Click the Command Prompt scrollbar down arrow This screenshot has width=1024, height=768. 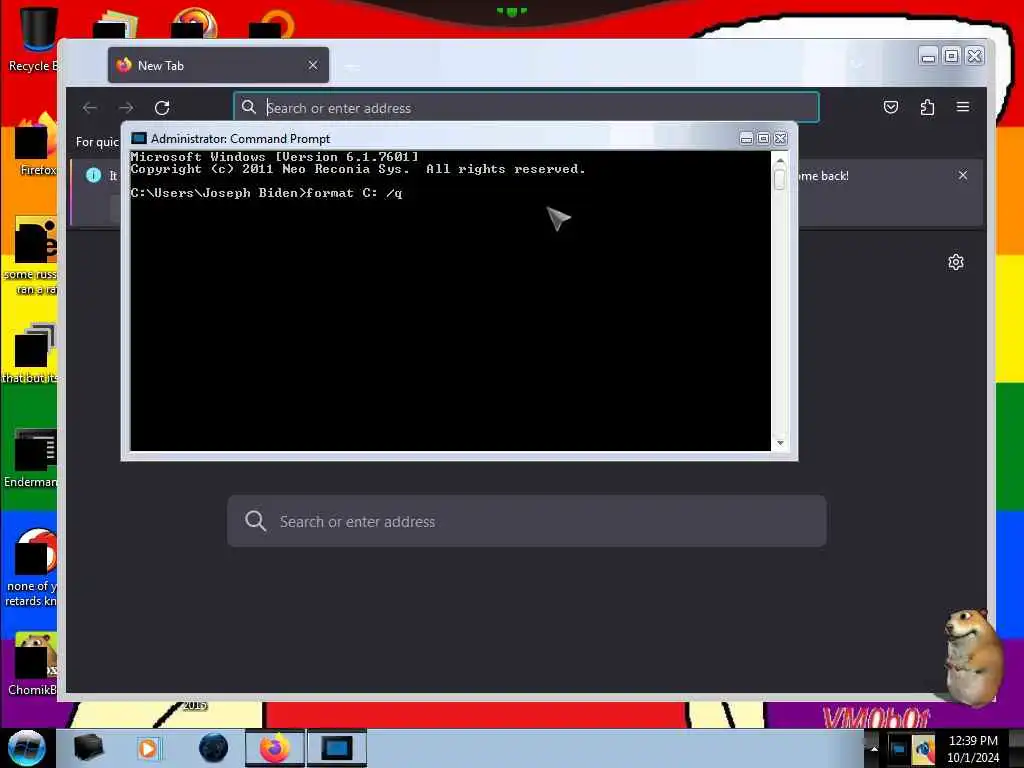[x=780, y=443]
